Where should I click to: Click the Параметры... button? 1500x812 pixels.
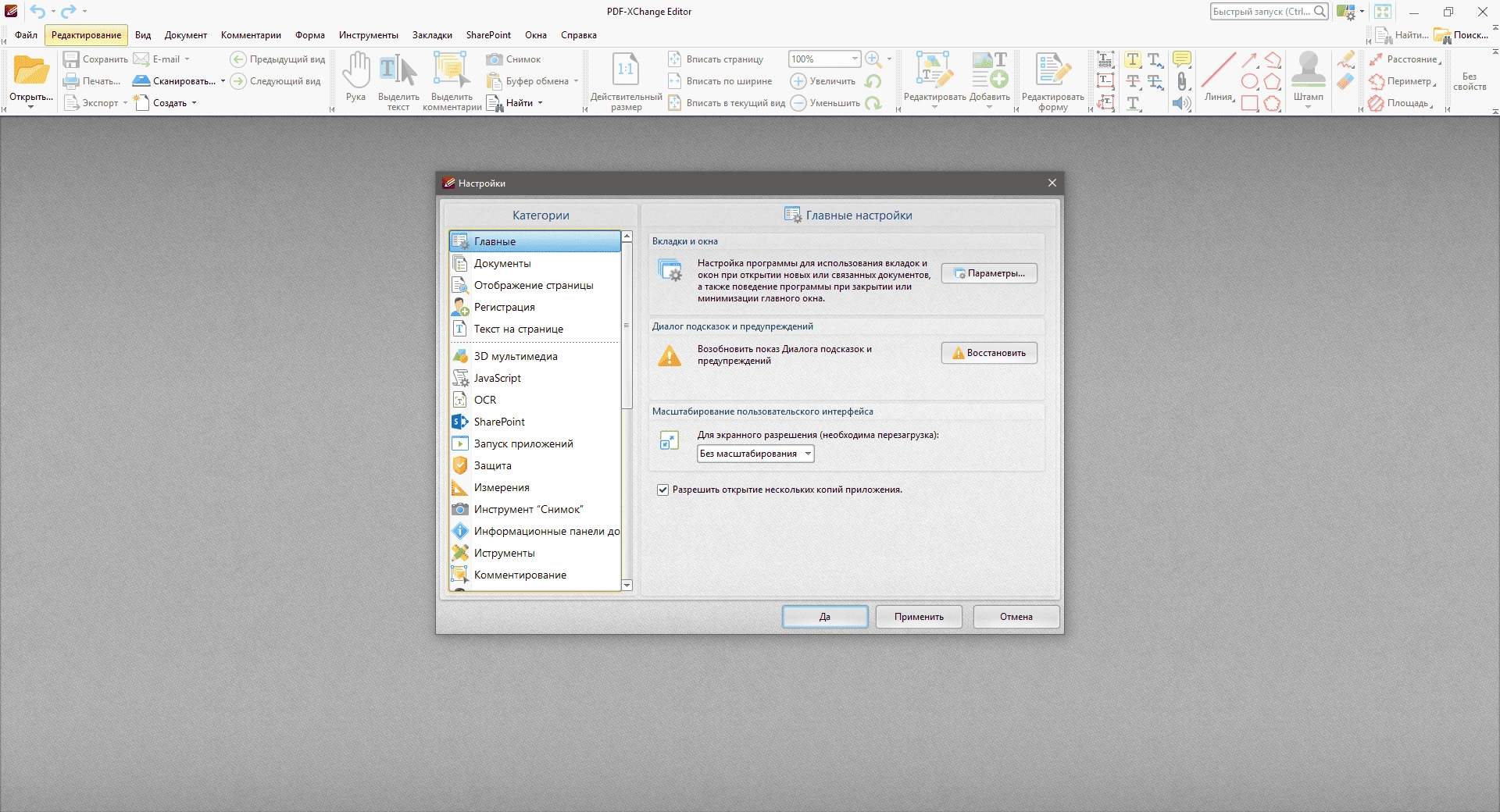point(989,273)
